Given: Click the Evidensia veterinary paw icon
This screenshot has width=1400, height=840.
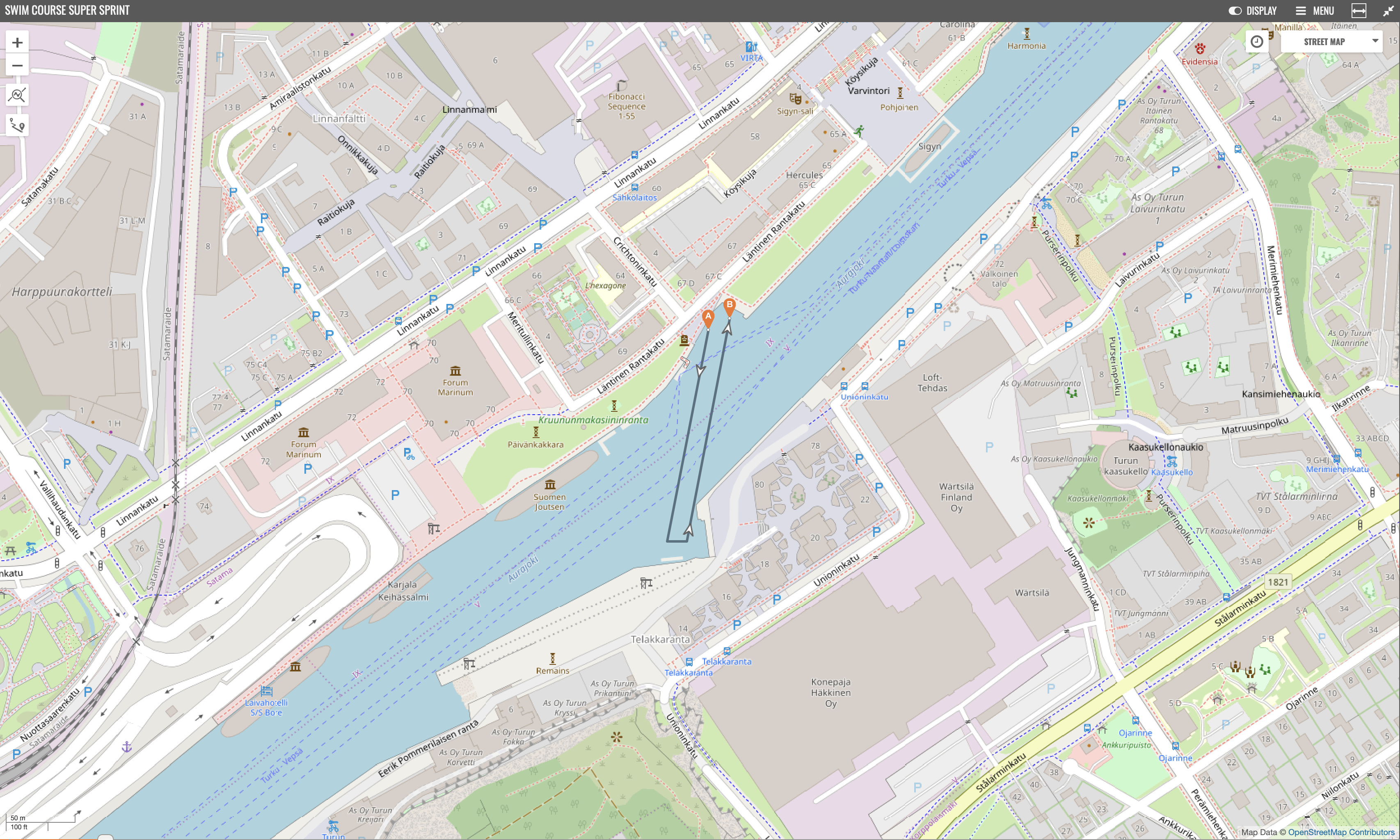Looking at the screenshot, I should click(1200, 49).
